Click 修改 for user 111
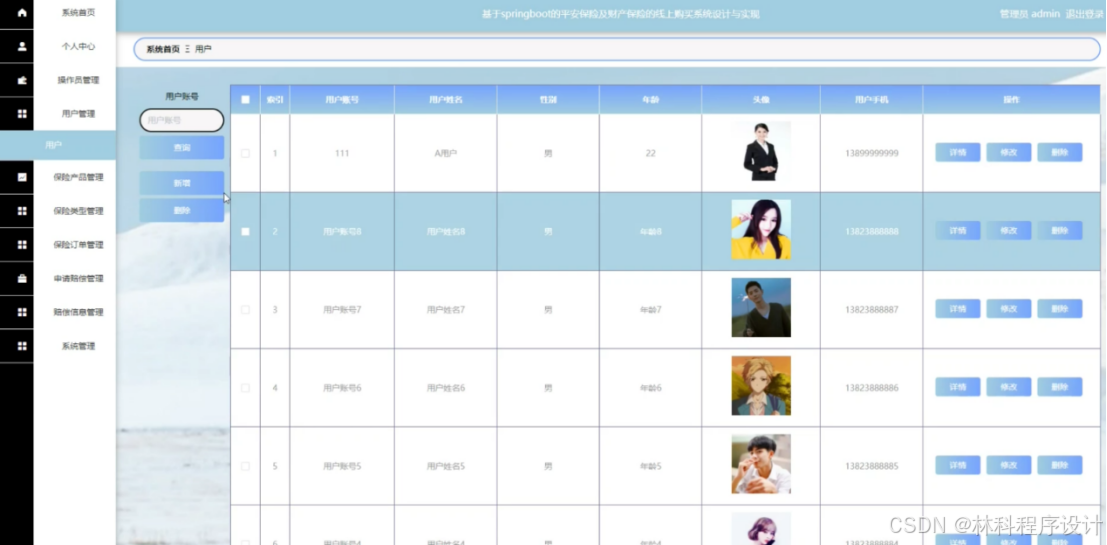This screenshot has height=545, width=1107. (1009, 152)
